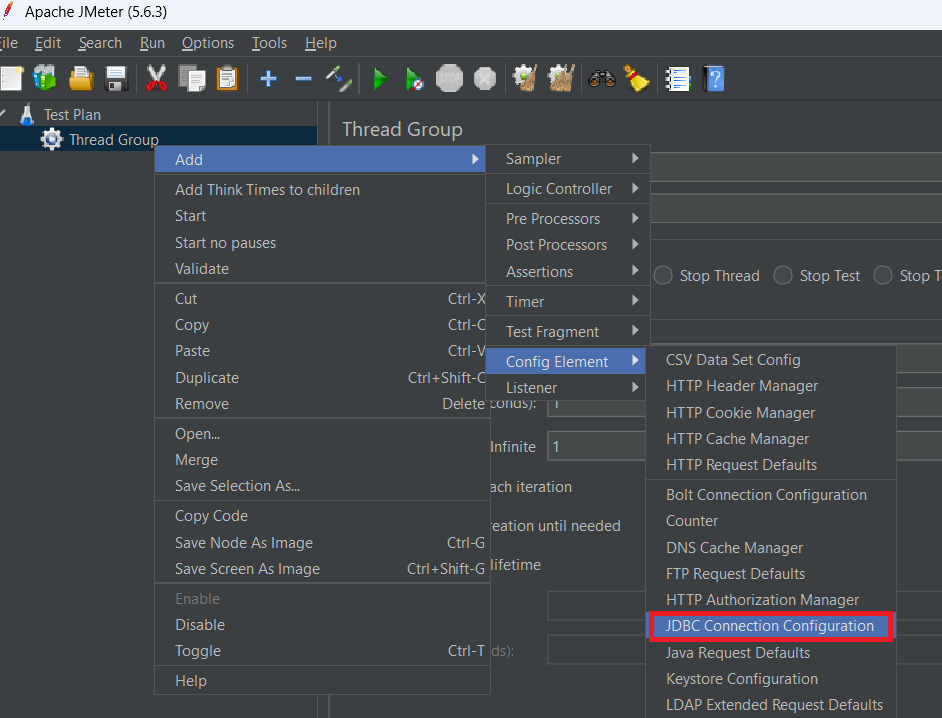Expand the Post Processors submenu
This screenshot has width=942, height=718.
(x=568, y=245)
